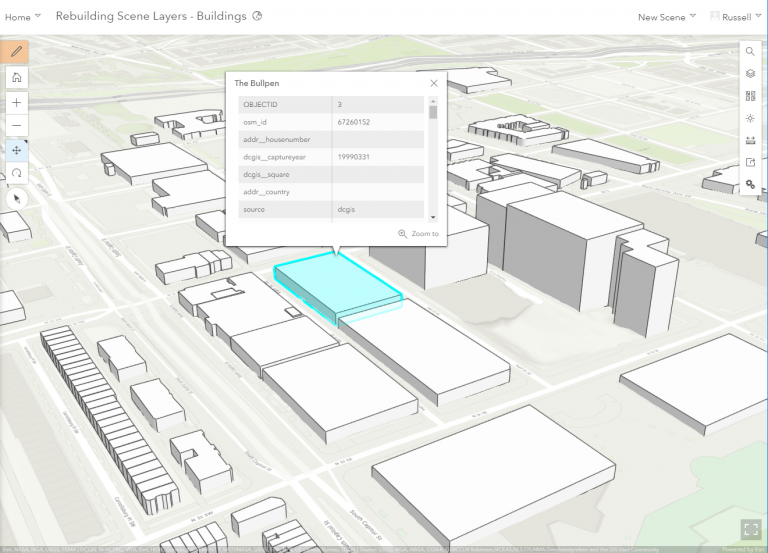768x553 pixels.
Task: Click the OBJECTID value 3
Action: point(339,104)
